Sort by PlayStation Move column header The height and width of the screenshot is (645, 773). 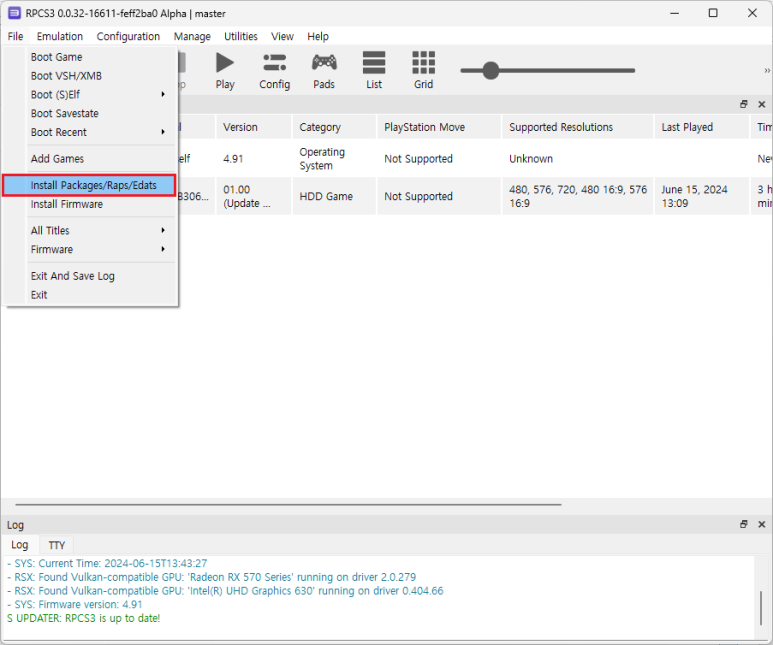point(439,127)
